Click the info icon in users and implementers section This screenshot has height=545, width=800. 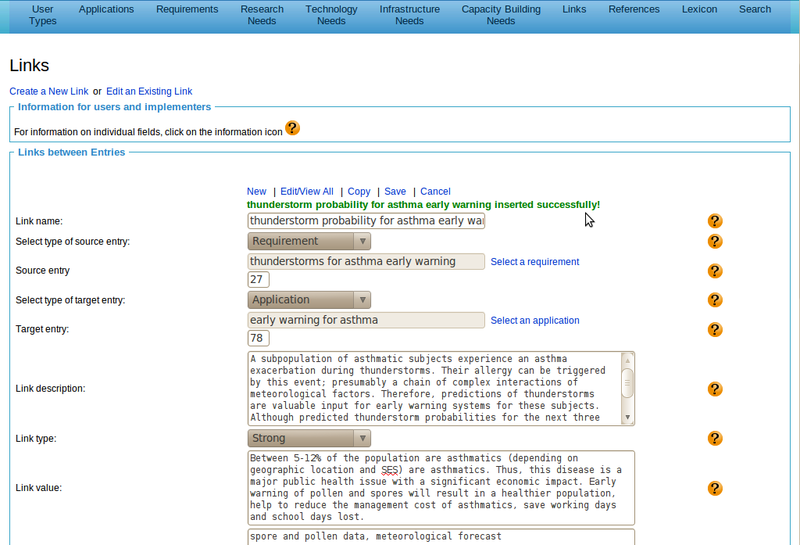click(x=292, y=128)
